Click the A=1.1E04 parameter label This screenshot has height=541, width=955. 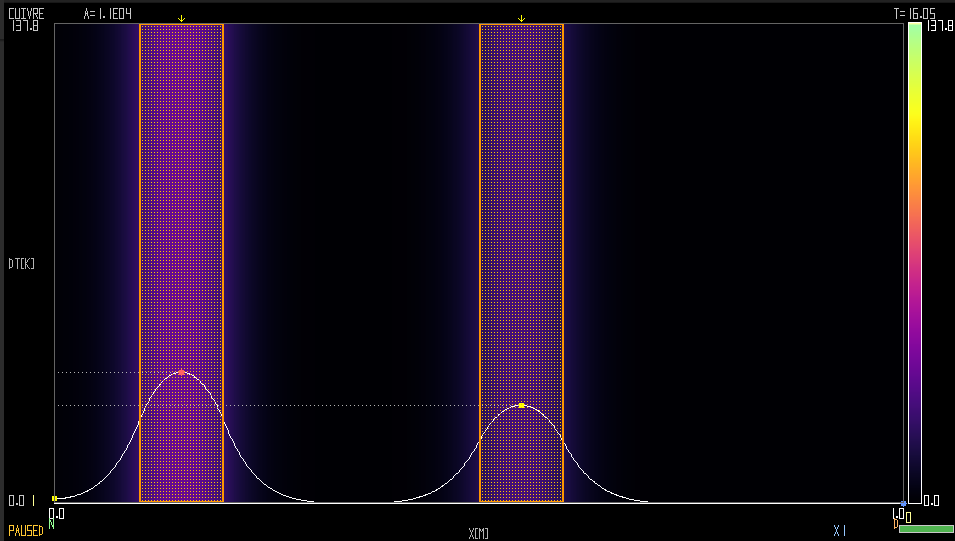[x=108, y=14]
